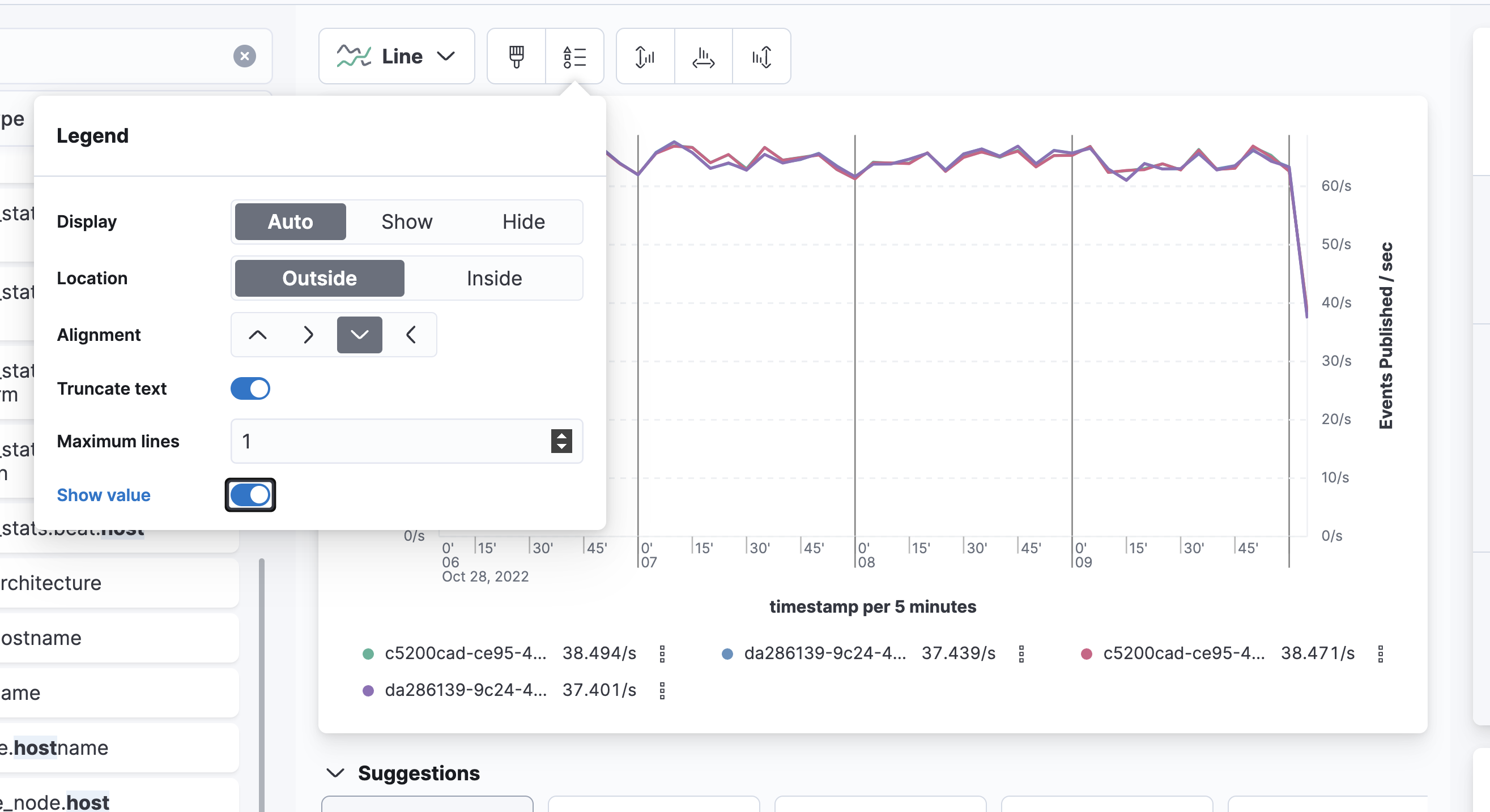Set legend Display to Hide
The height and width of the screenshot is (812, 1490).
pos(523,222)
